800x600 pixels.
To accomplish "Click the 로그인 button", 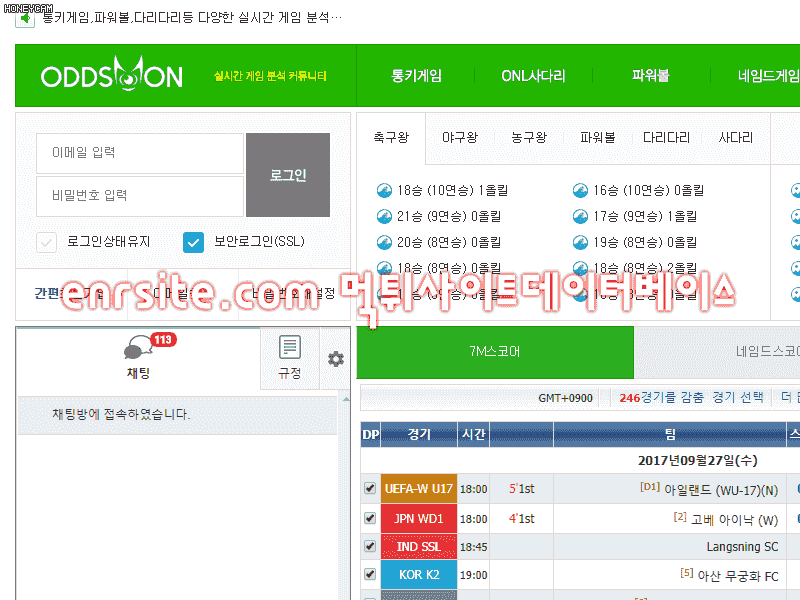I will coord(288,175).
